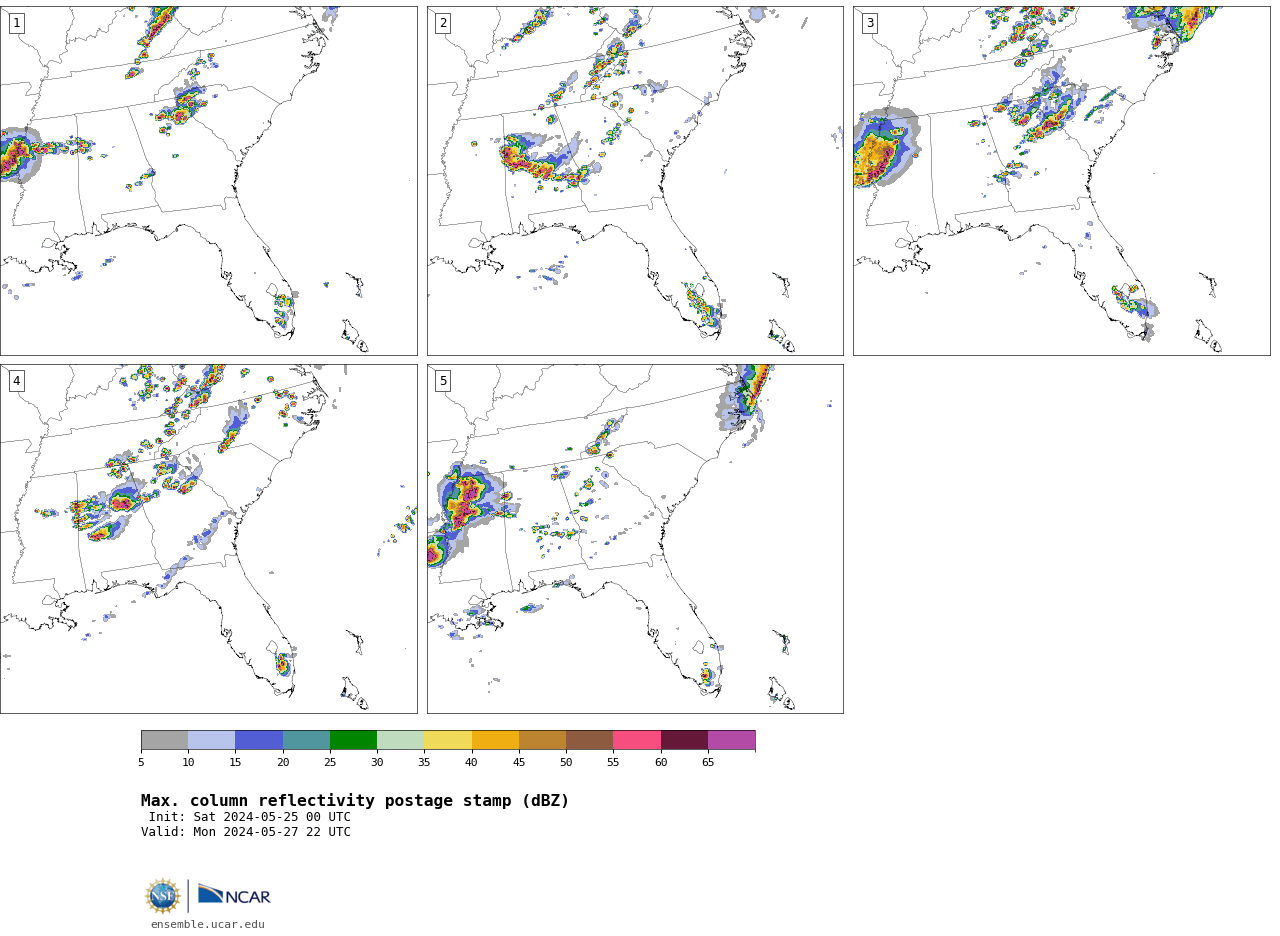The height and width of the screenshot is (936, 1280).
Task: Click the panel number 3 label
Action: coord(869,23)
